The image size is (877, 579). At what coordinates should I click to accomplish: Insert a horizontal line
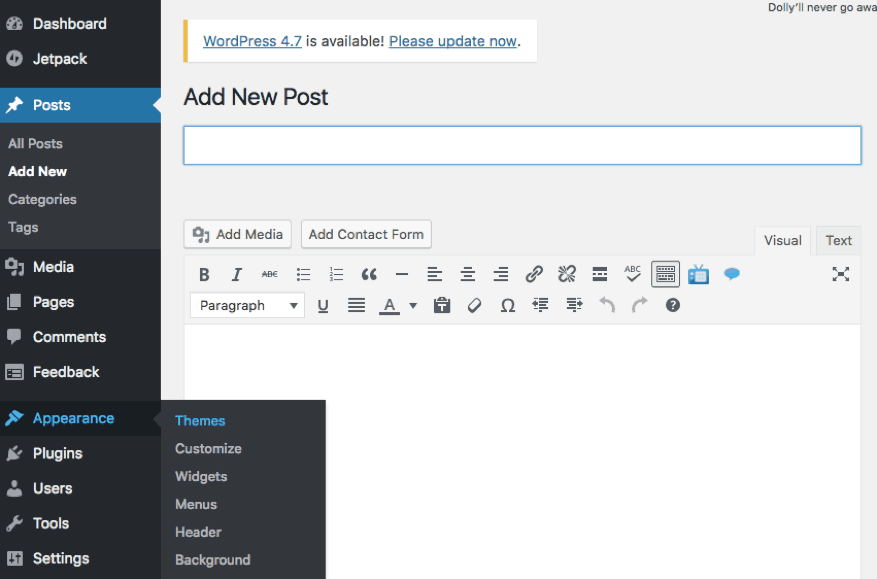[402, 274]
